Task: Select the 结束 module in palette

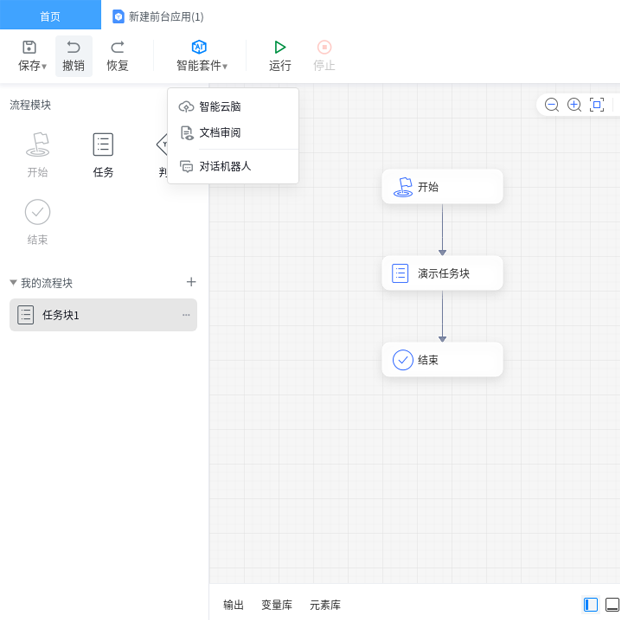Action: point(37,212)
